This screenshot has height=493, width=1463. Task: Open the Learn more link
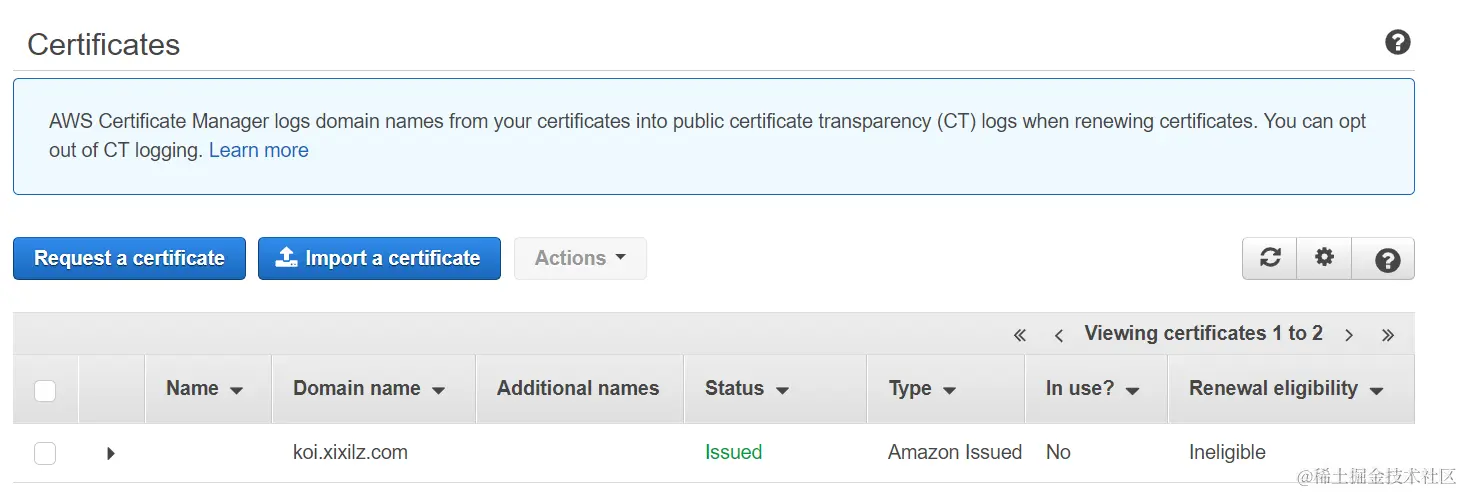pyautogui.click(x=258, y=151)
